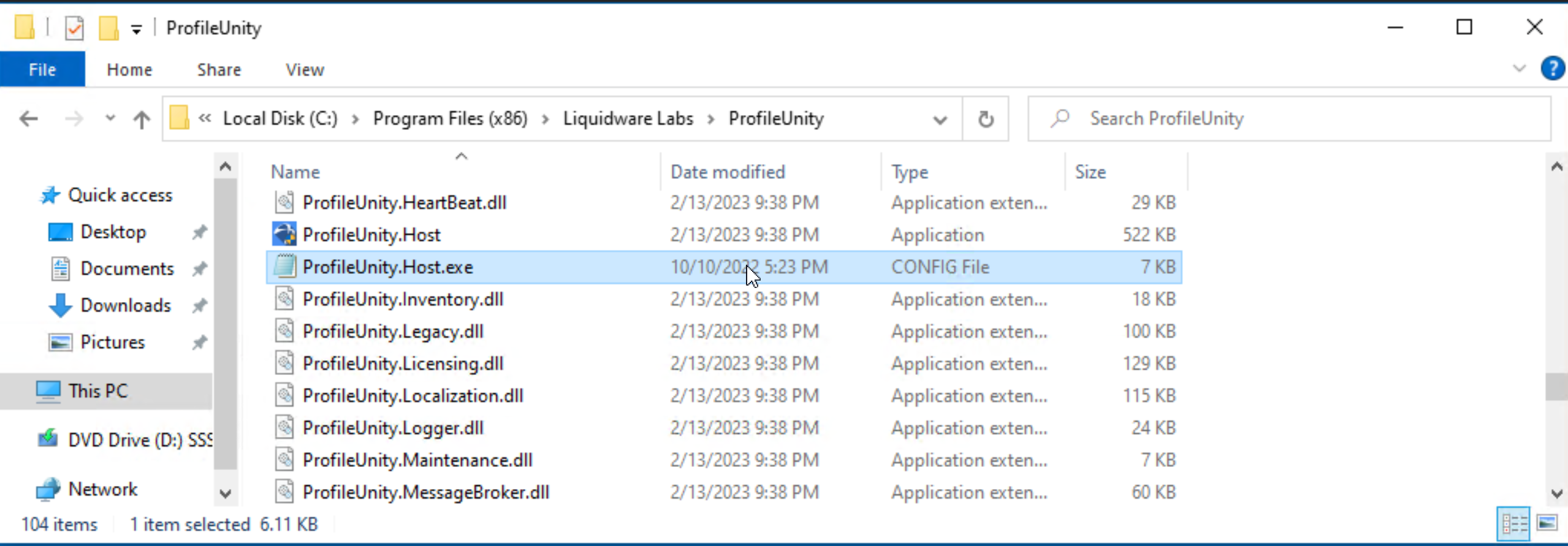Select ProfileUnity.Localization.dll file icon
1568x546 pixels.
(284, 395)
